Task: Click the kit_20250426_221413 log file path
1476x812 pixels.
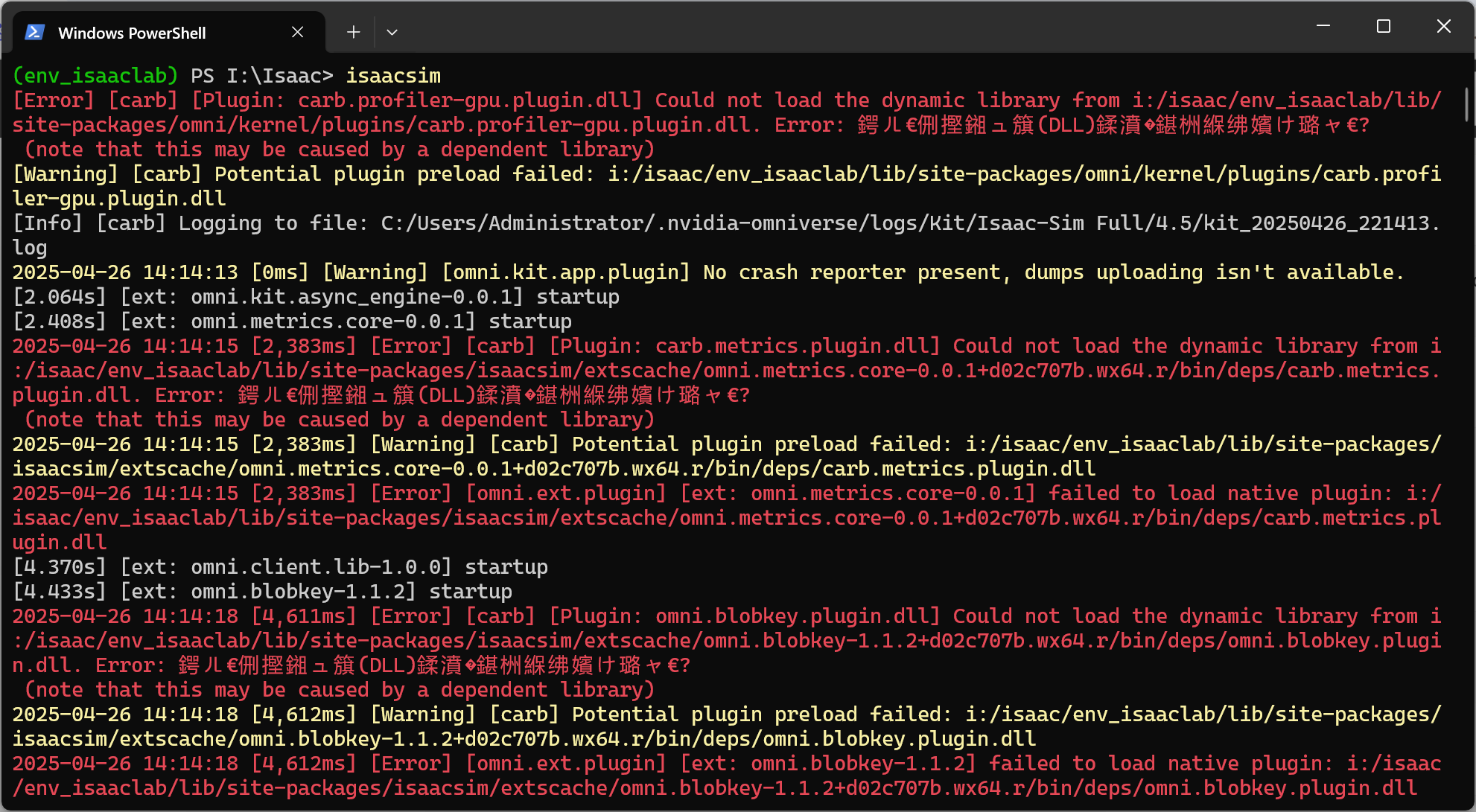Action: [x=912, y=223]
